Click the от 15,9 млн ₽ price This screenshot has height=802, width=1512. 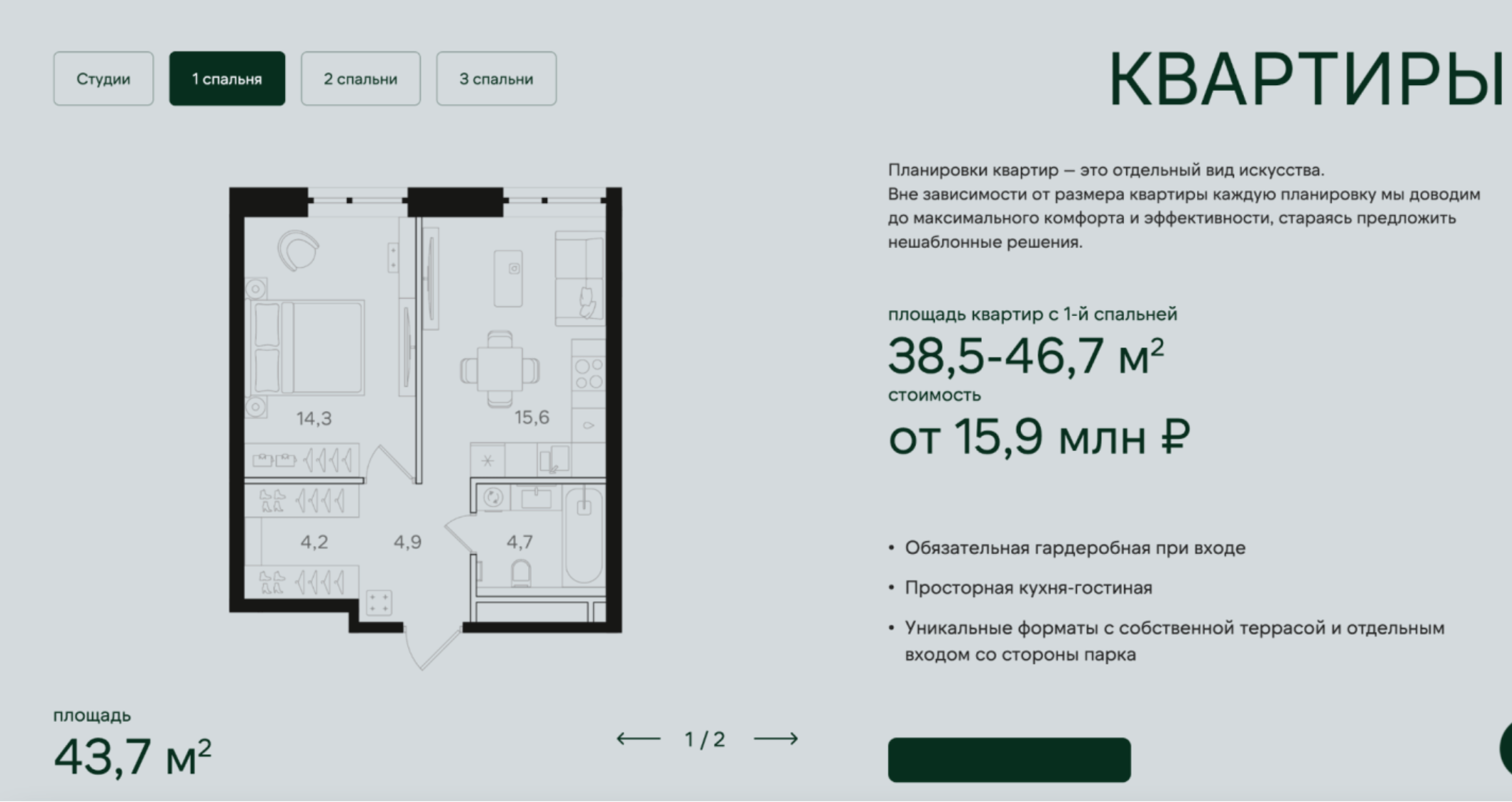1039,436
